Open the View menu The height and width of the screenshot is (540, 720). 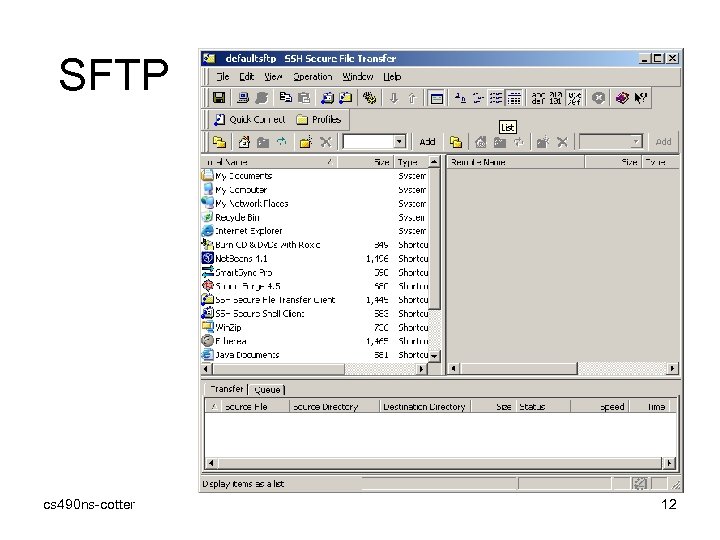(273, 77)
